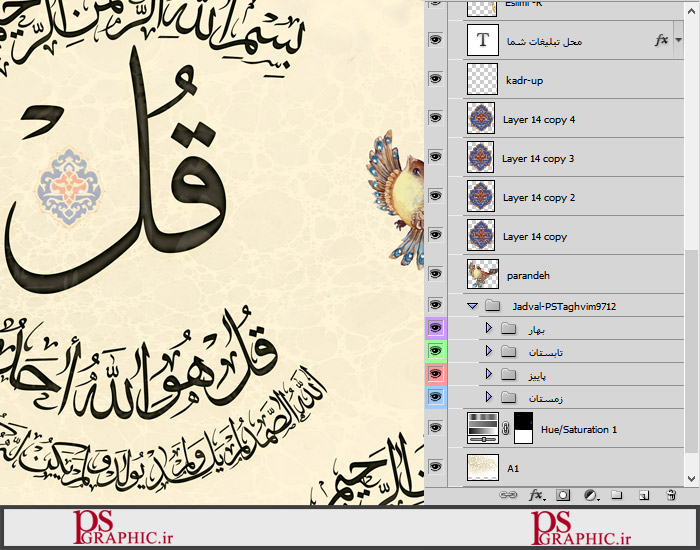This screenshot has height=550, width=700.
Task: Click the Hue/Saturation 1 adjustment icon
Action: coord(483,428)
